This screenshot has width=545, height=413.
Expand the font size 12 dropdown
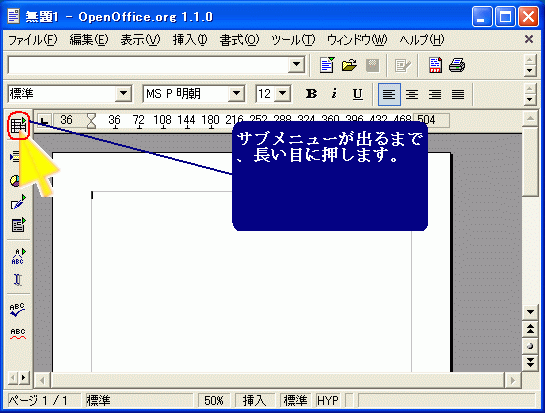coord(283,94)
